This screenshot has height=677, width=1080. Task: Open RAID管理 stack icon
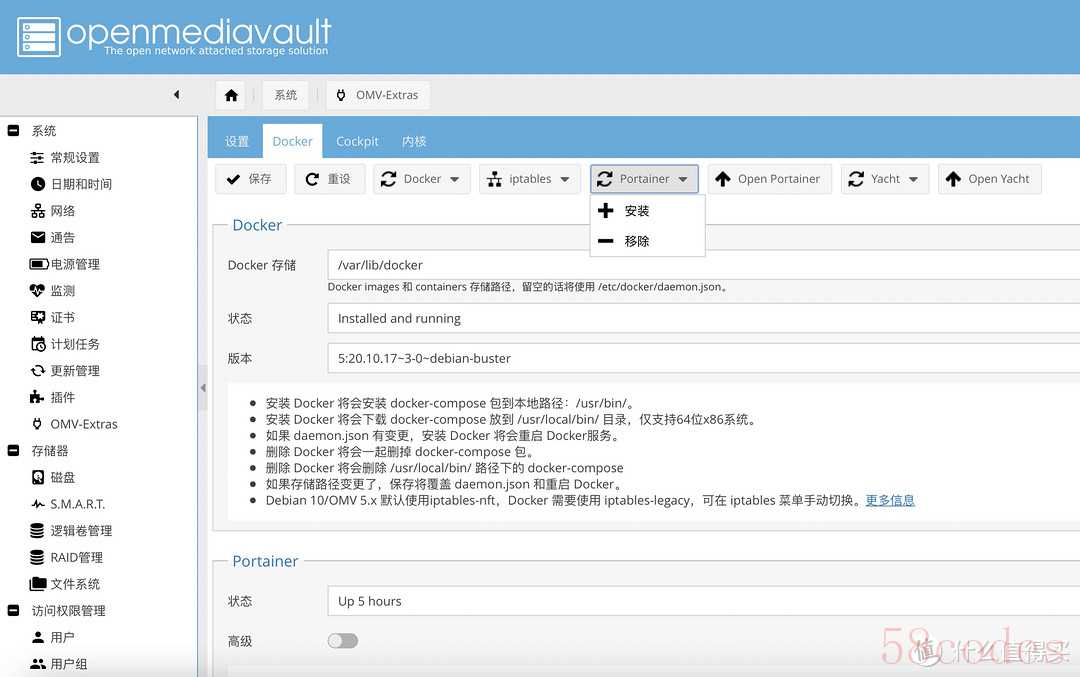pos(37,557)
